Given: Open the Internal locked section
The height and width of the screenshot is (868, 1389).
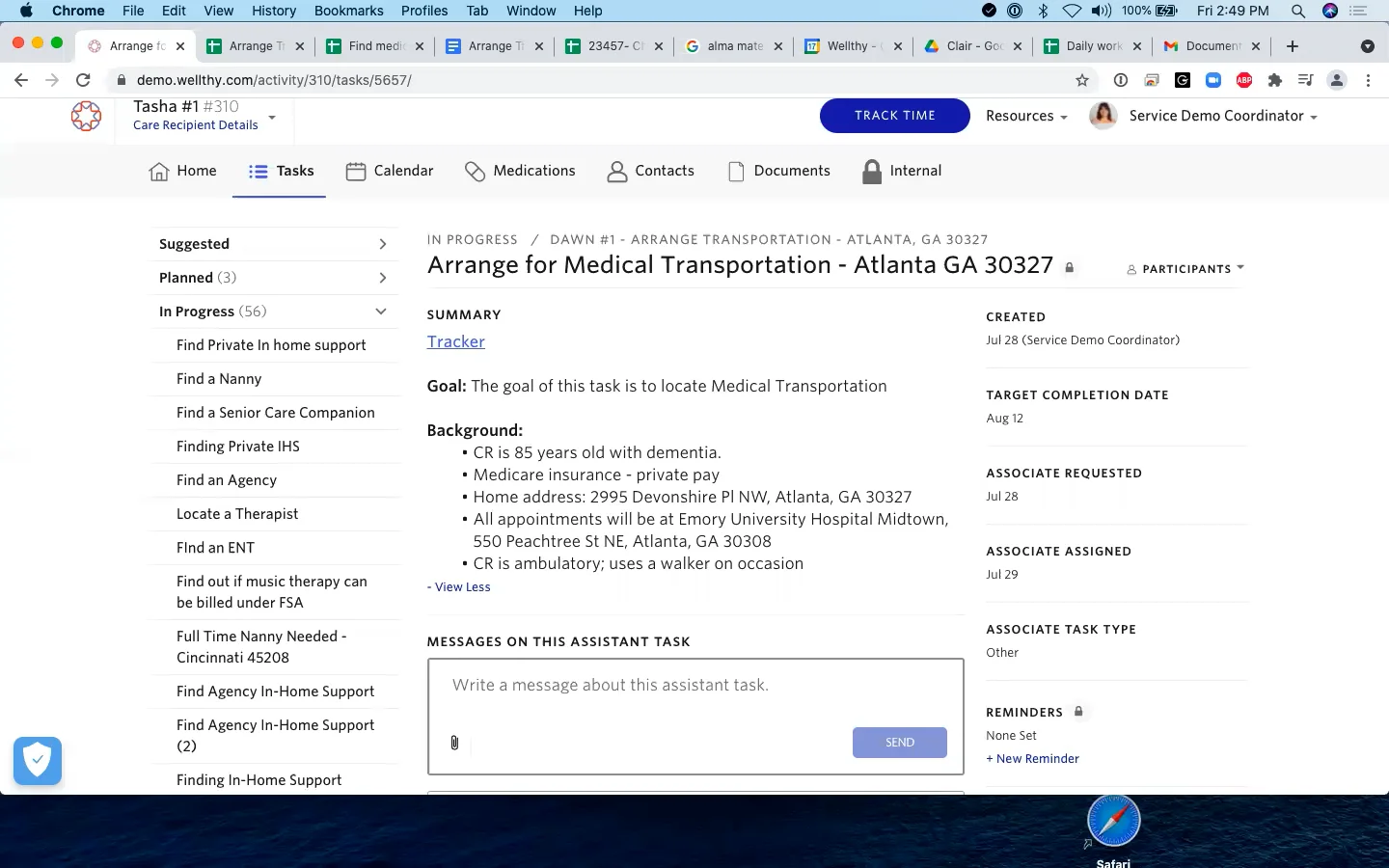Looking at the screenshot, I should point(901,171).
